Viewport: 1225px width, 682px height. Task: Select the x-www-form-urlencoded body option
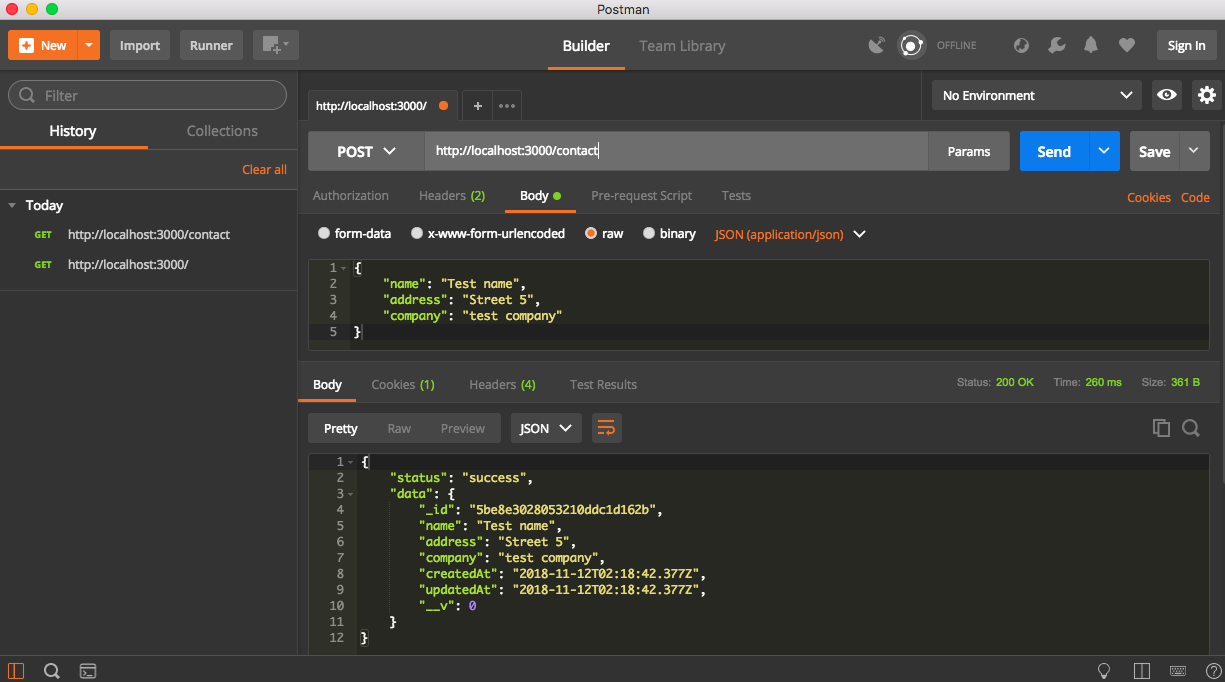[417, 234]
